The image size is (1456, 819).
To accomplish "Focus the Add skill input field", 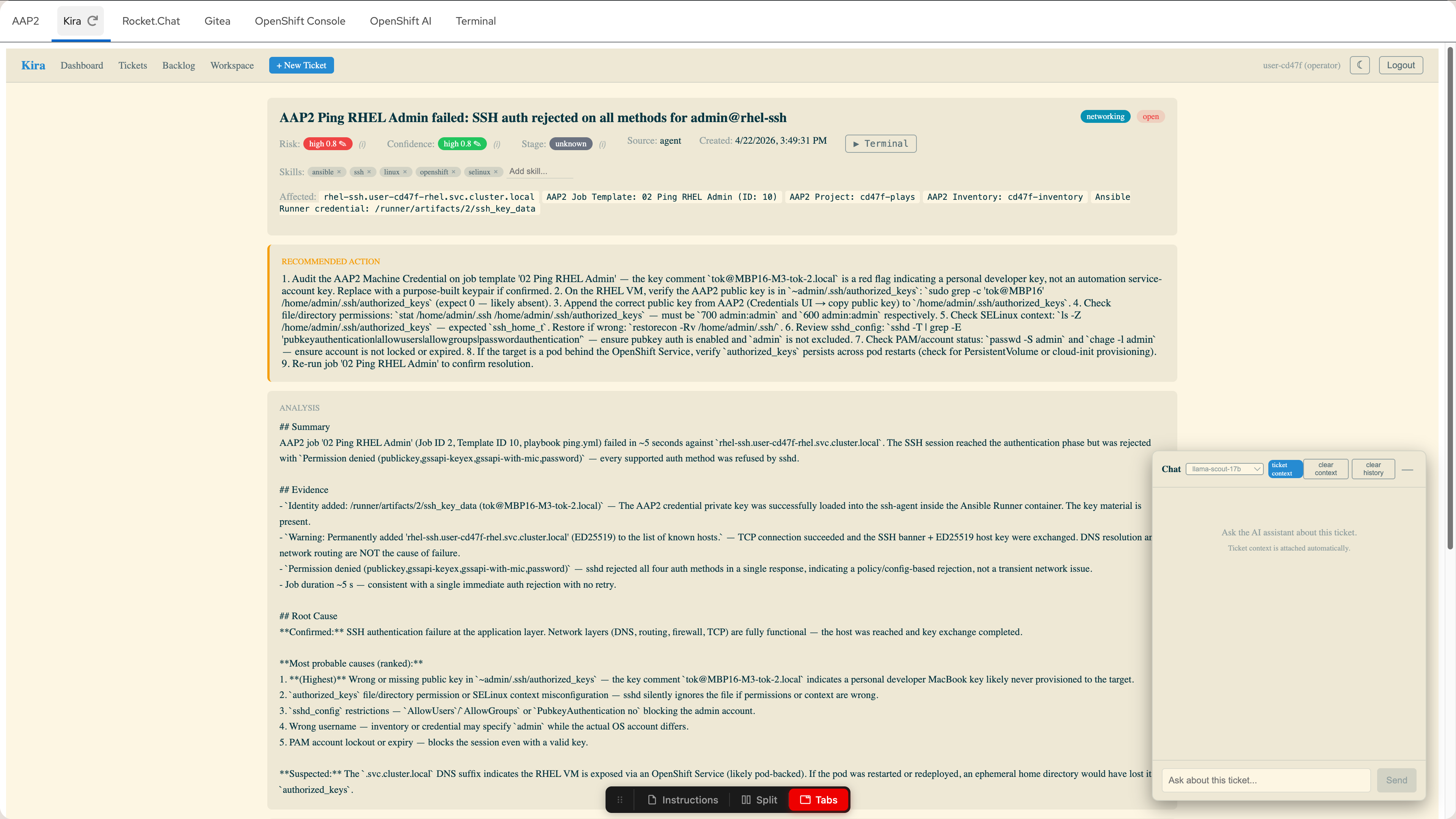I will click(540, 171).
